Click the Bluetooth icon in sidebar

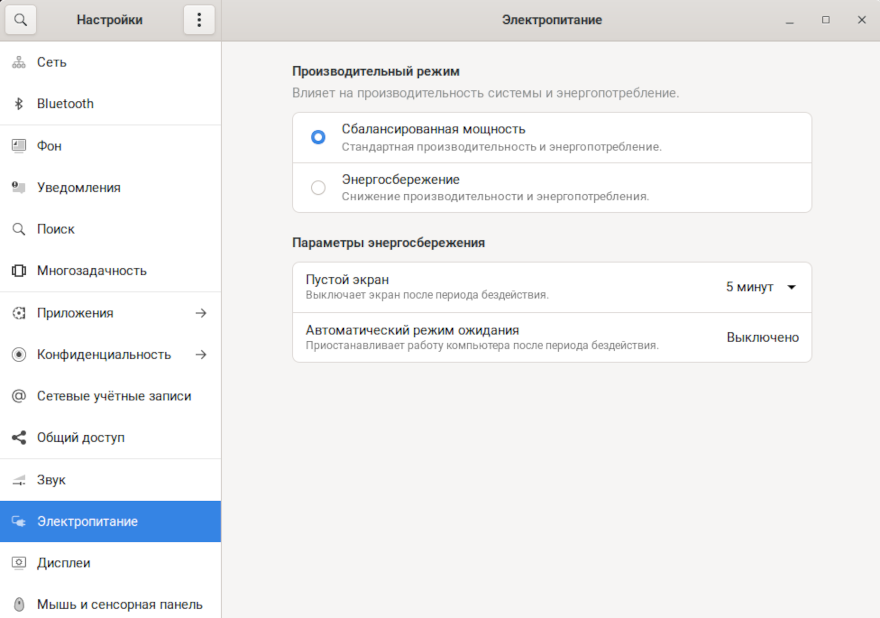click(x=18, y=104)
